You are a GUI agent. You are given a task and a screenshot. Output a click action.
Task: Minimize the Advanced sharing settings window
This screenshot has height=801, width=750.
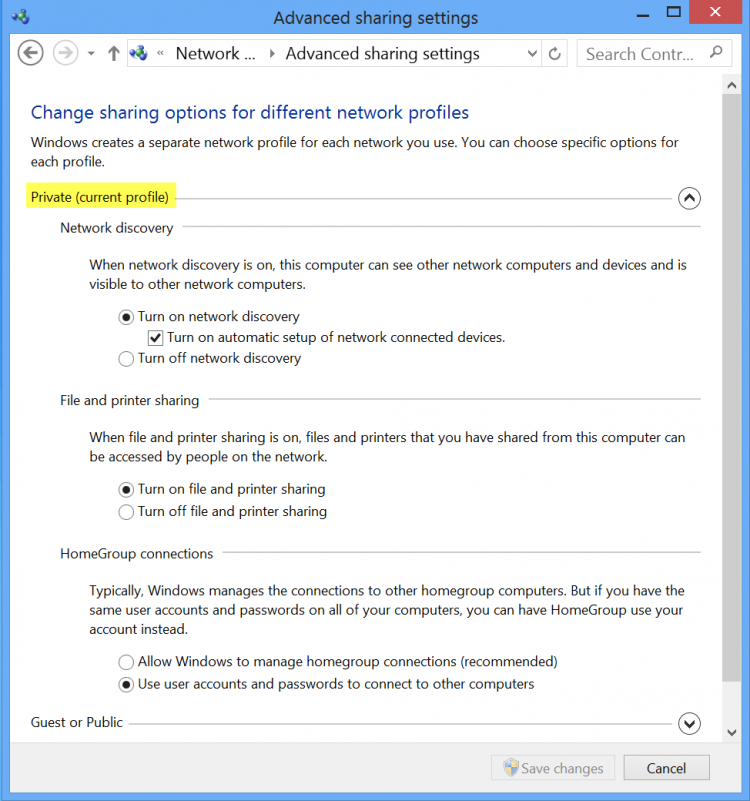pos(643,14)
